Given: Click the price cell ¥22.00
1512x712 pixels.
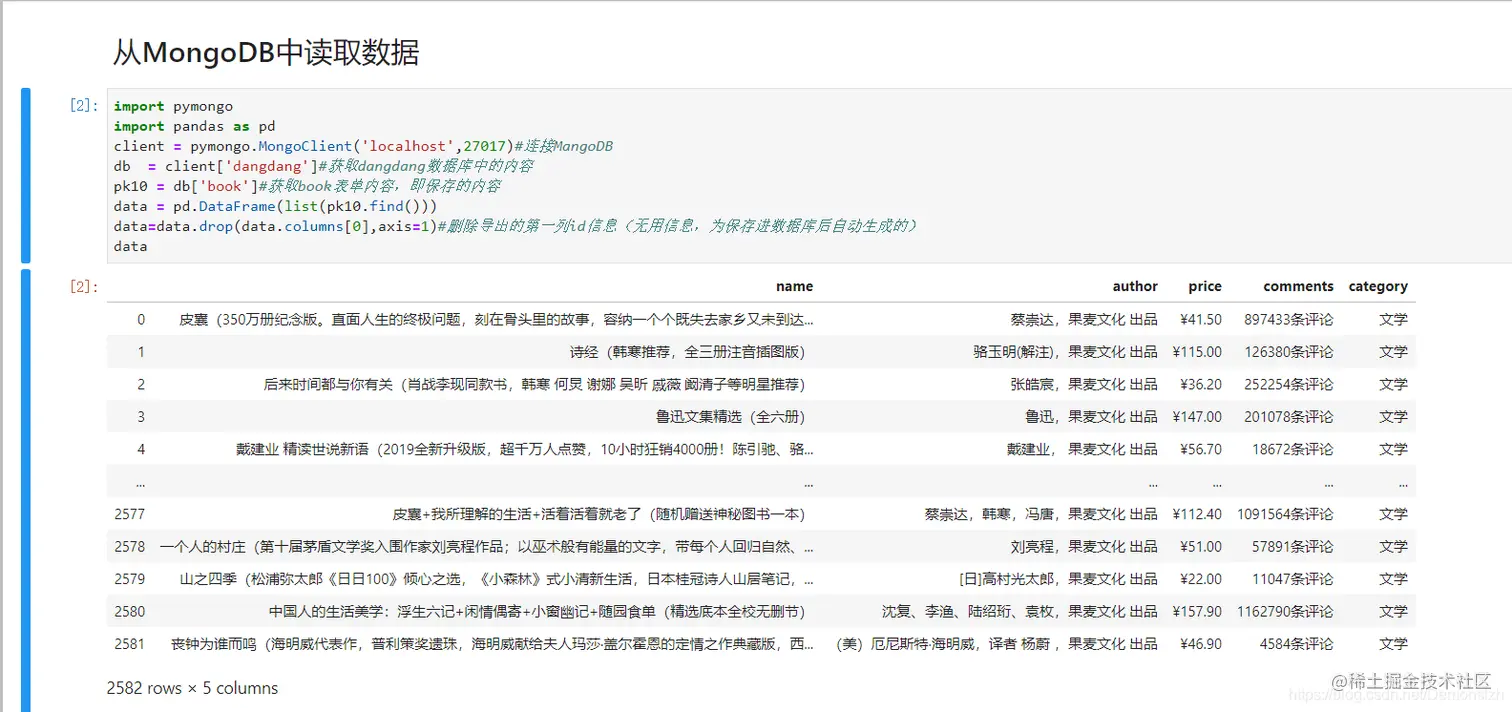Looking at the screenshot, I should point(1201,579).
